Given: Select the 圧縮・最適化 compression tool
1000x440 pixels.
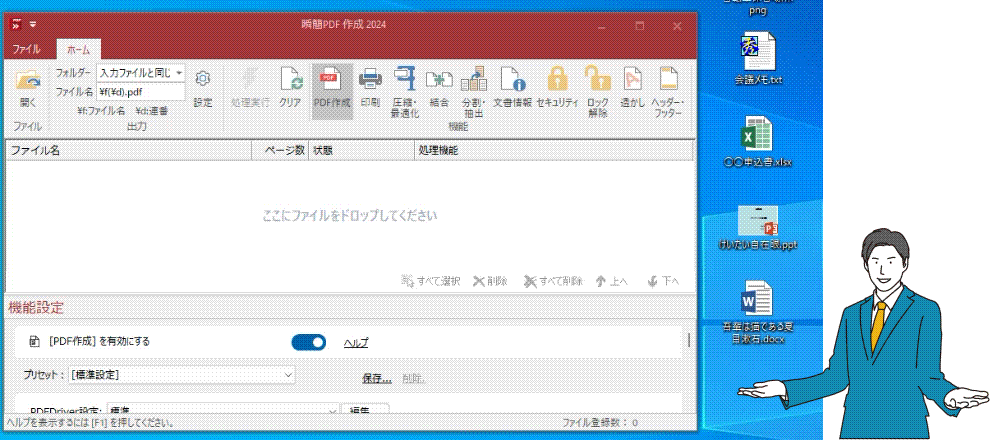Looking at the screenshot, I should coord(404,92).
